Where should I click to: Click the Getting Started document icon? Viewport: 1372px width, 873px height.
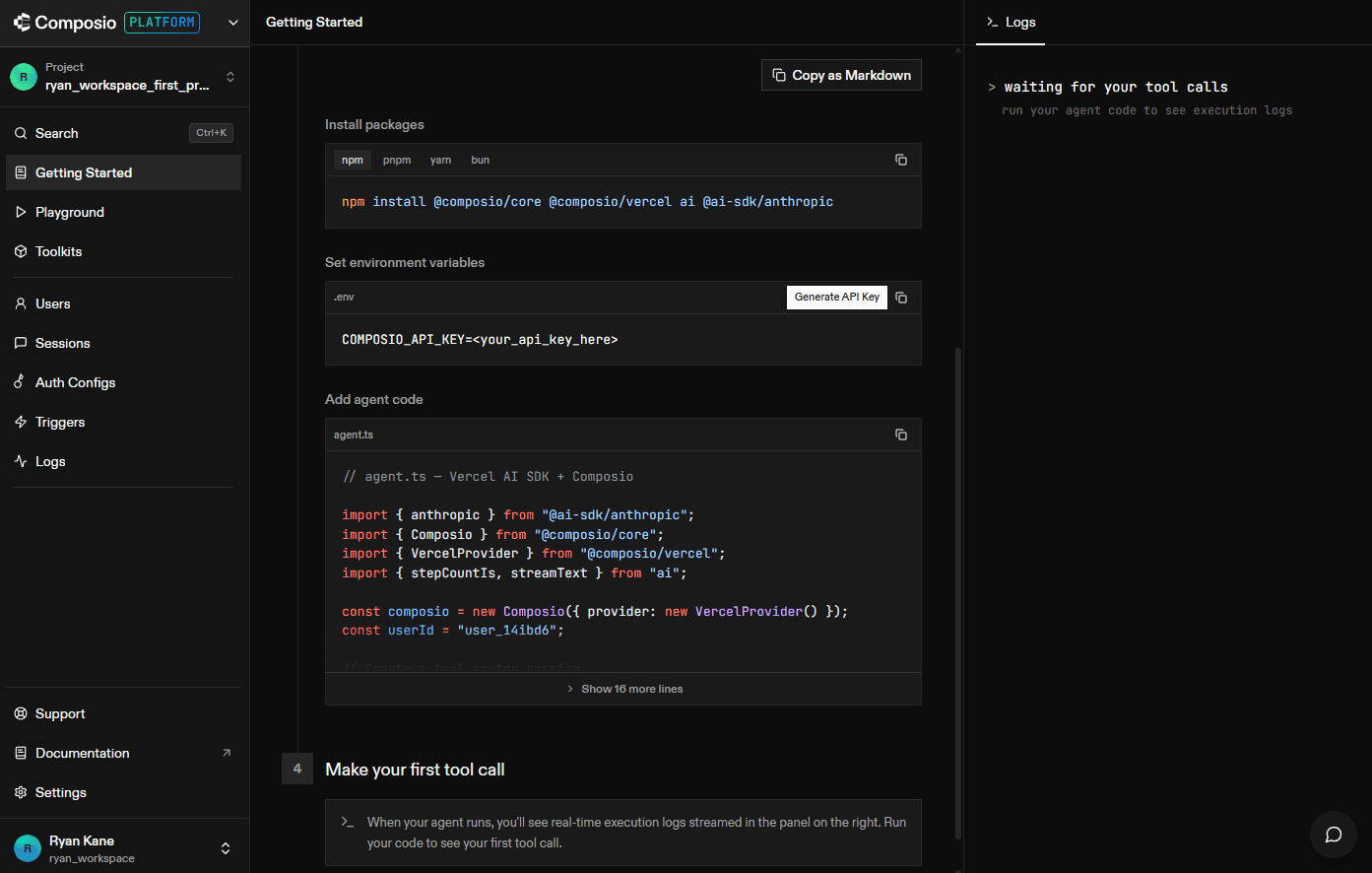[x=21, y=172]
